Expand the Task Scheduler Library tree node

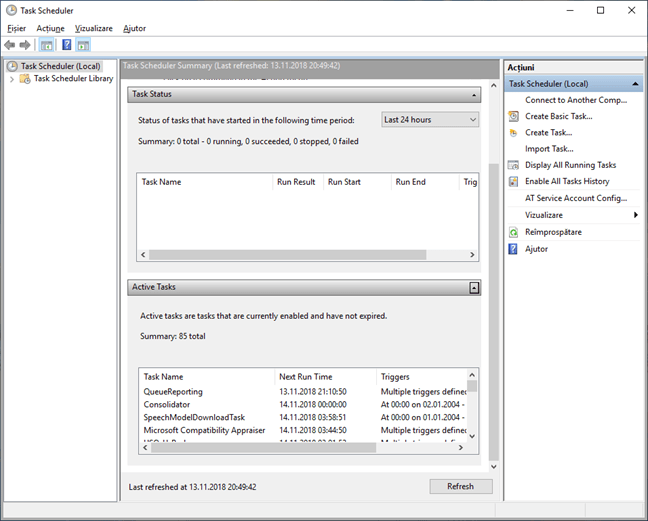click(12, 79)
